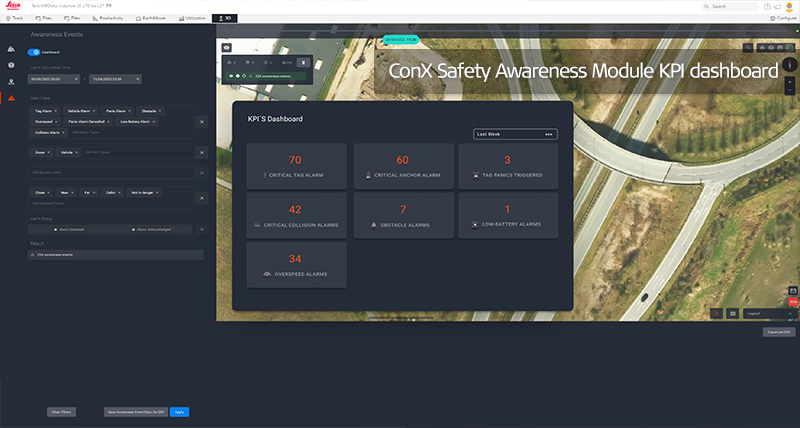800x428 pixels.
Task: Open the EarthMover tab
Action: tap(151, 18)
